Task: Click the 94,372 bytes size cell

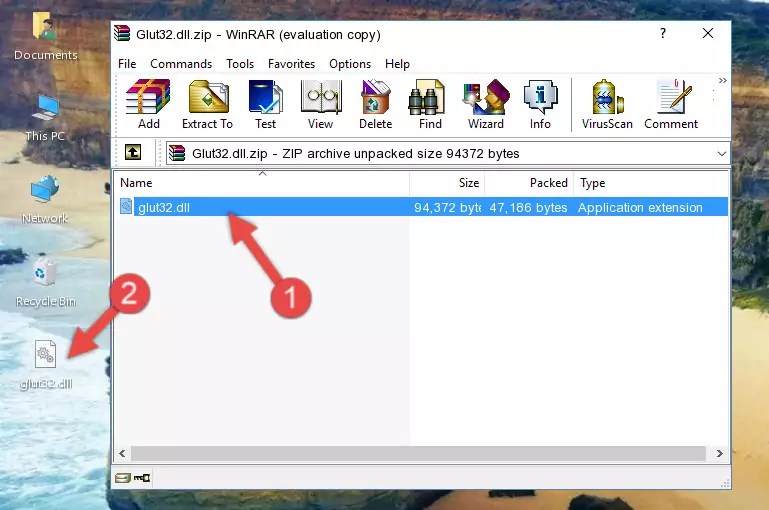Action: [x=447, y=207]
